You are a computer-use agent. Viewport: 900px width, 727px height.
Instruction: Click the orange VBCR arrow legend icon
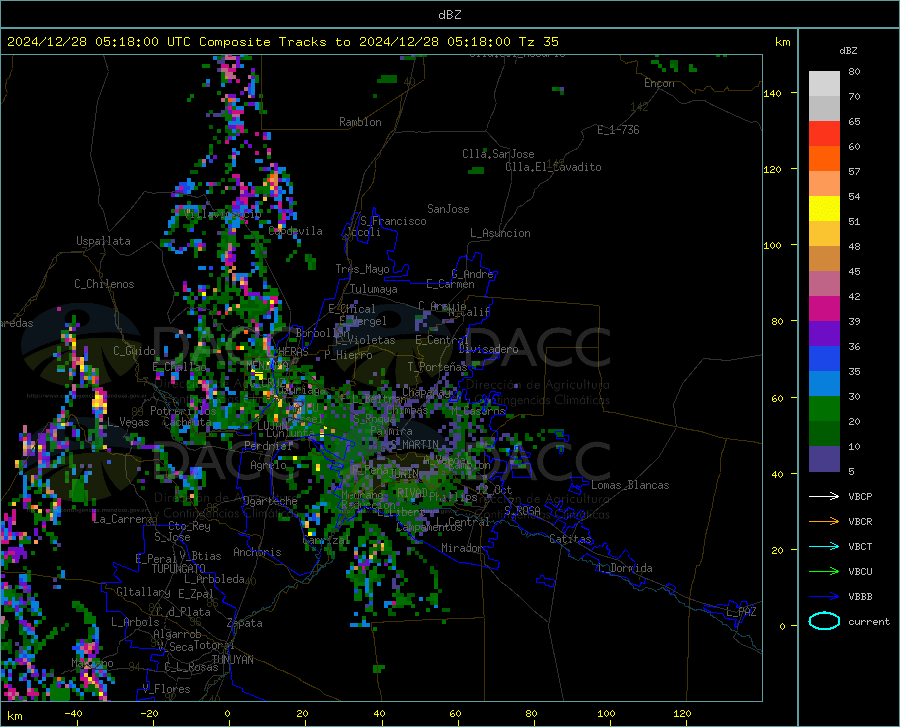(x=824, y=521)
